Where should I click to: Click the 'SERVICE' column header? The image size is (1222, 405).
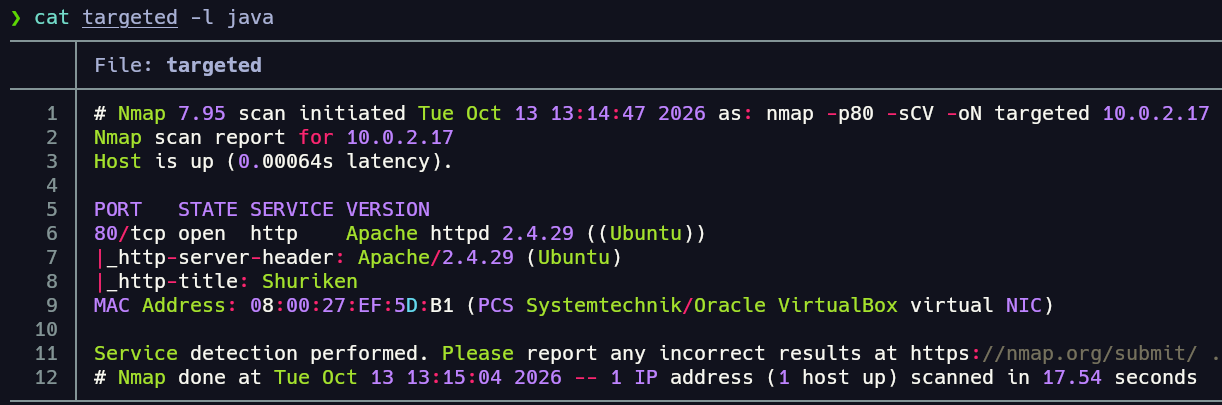click(292, 209)
